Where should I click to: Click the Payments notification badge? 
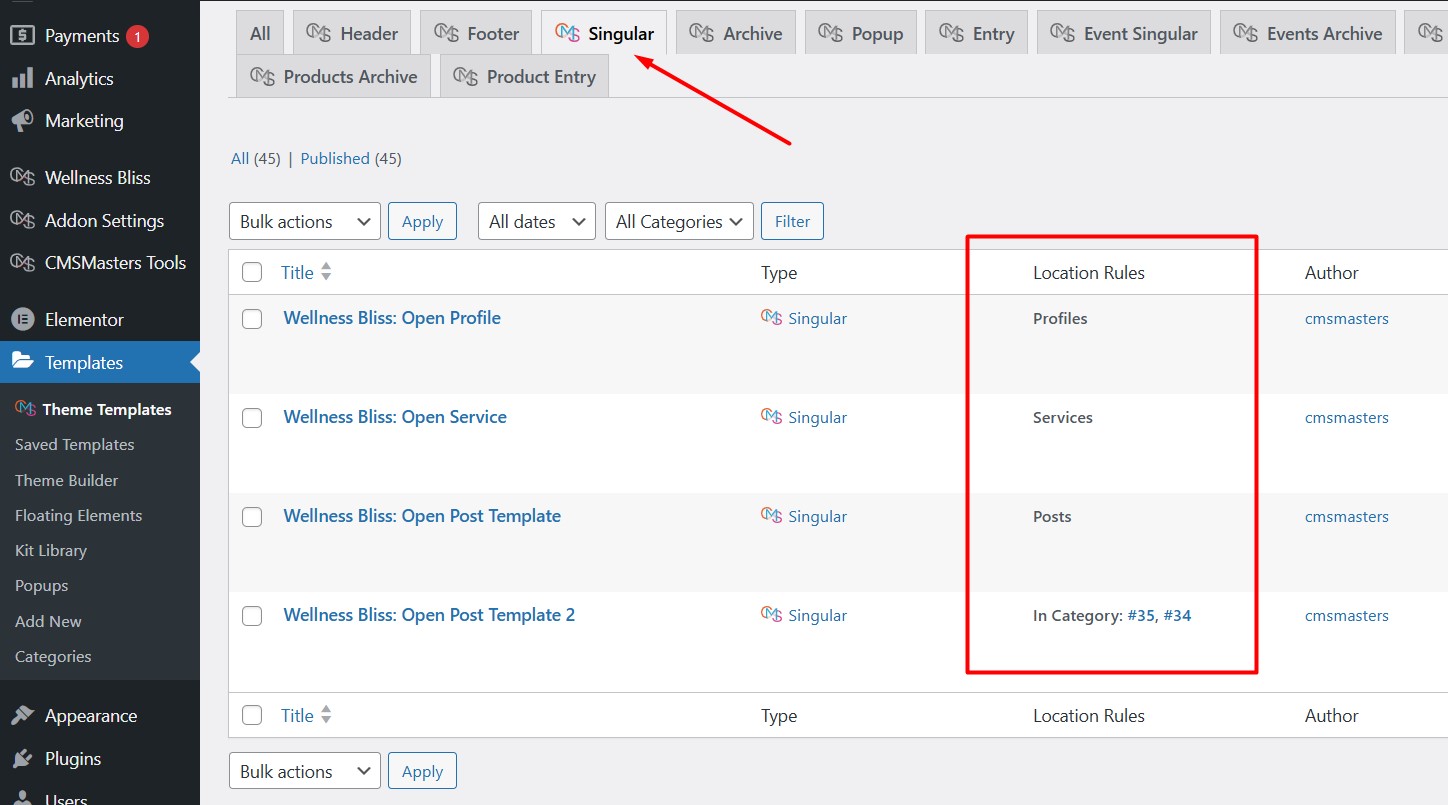[137, 37]
